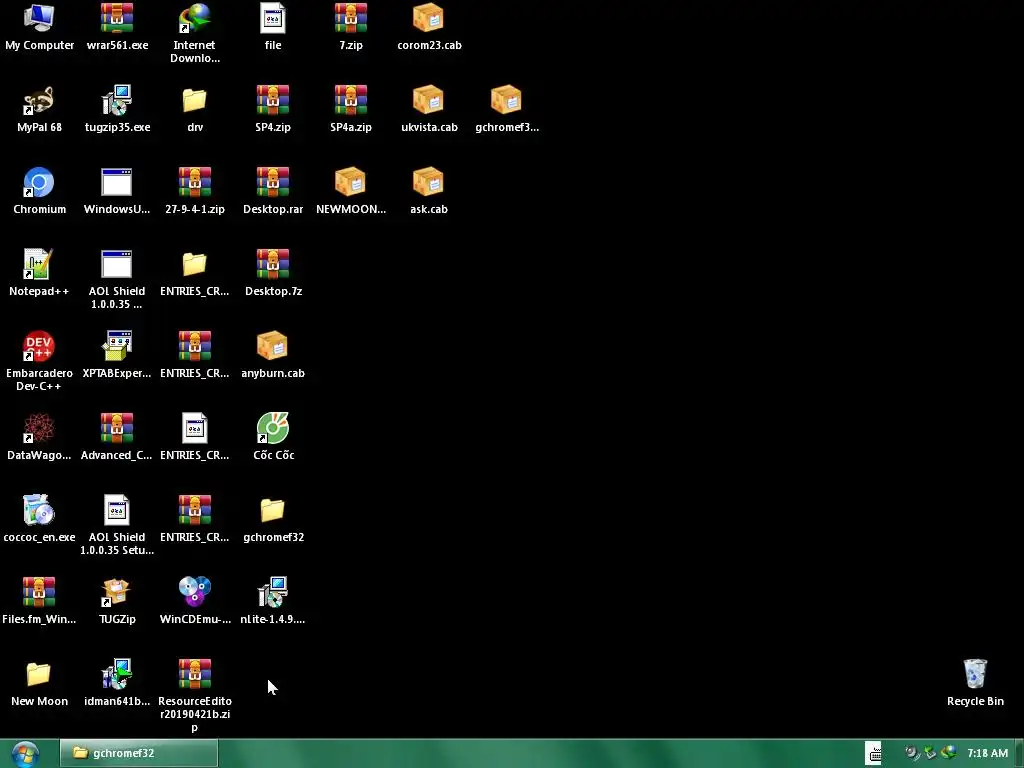
Task: Select the Recycle Bin icon
Action: point(975,674)
